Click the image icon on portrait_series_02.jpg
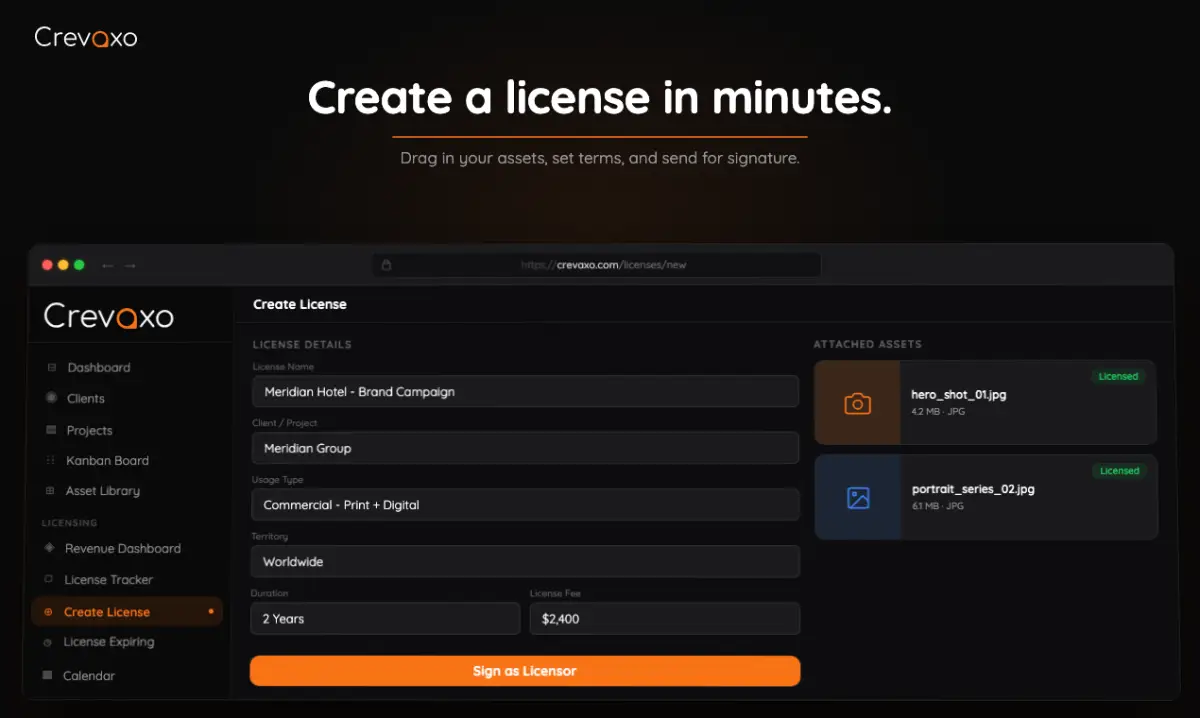Image resolution: width=1200 pixels, height=718 pixels. pyautogui.click(x=858, y=497)
